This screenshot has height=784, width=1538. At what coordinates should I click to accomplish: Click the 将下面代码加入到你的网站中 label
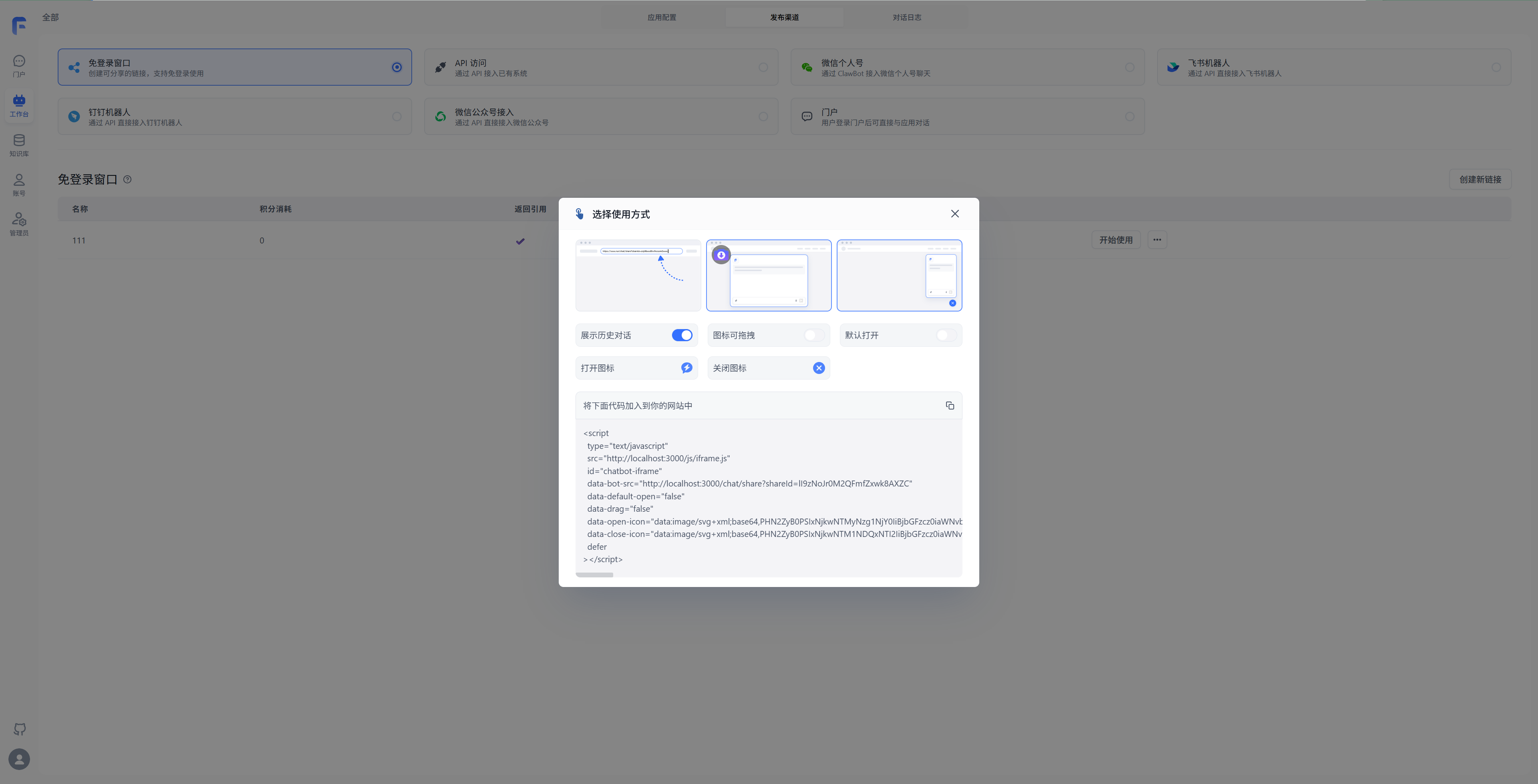638,406
